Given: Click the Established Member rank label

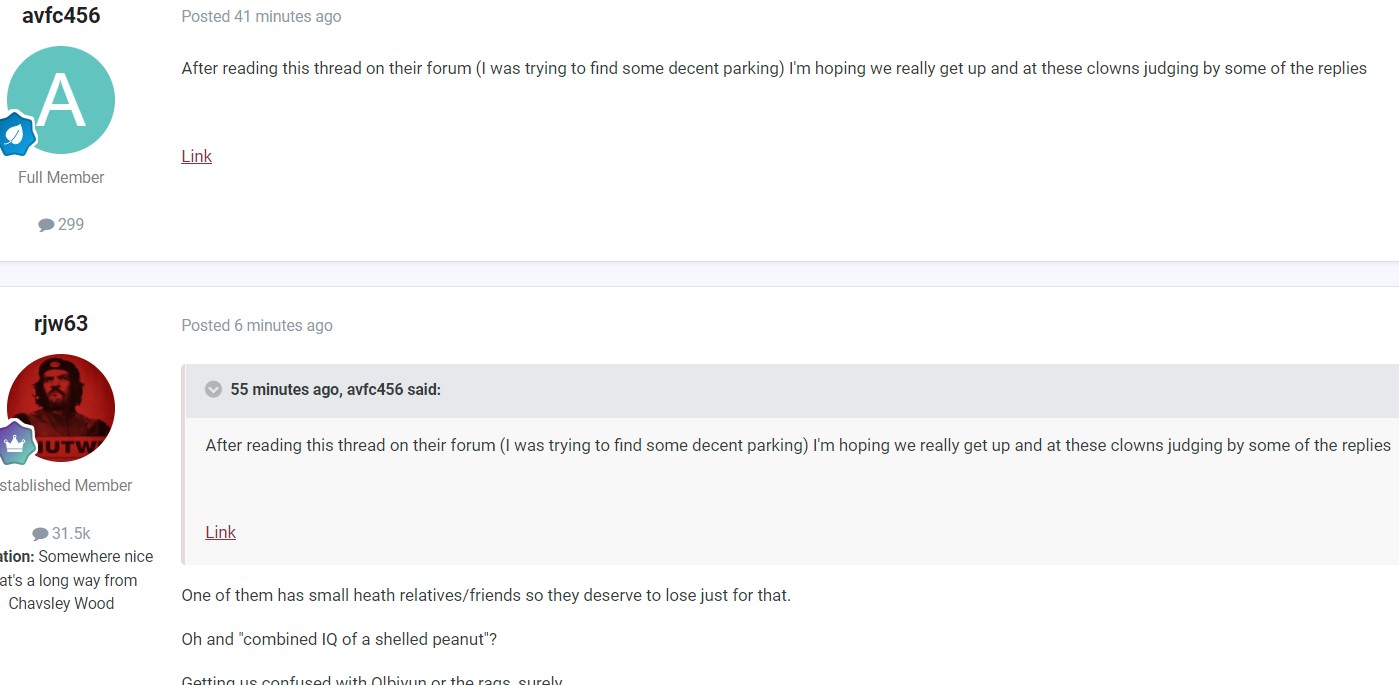Looking at the screenshot, I should click(66, 486).
